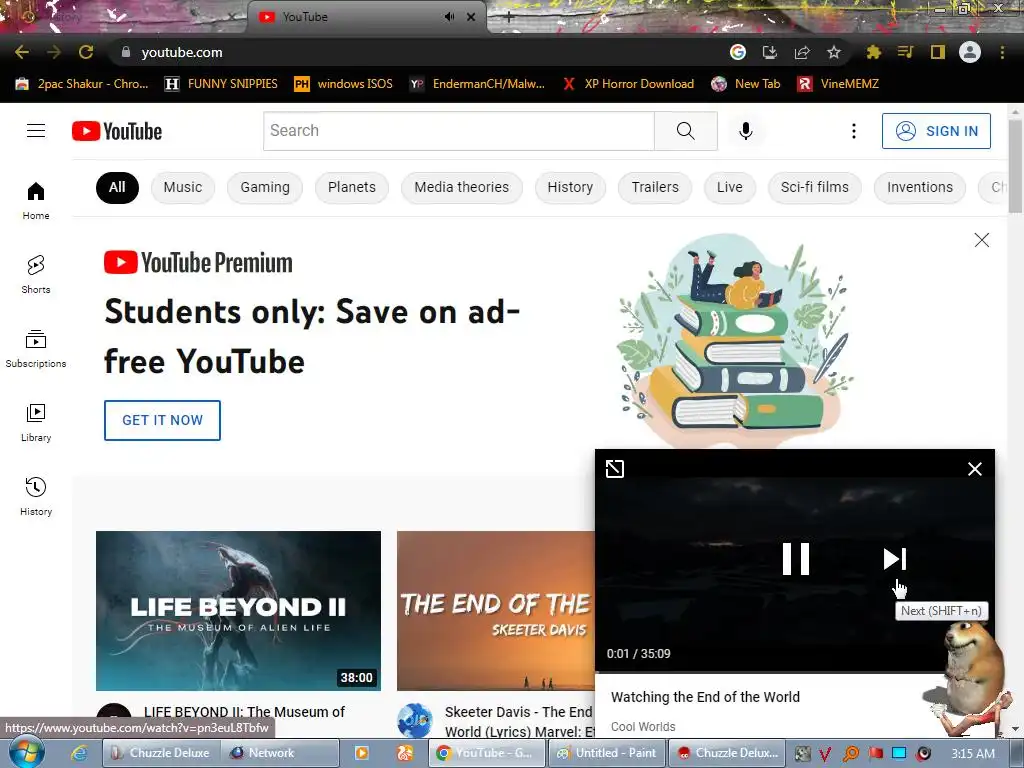Screen dimensions: 1024x768
Task: Open FUNNY SNIPPIES bookmark
Action: click(x=221, y=84)
